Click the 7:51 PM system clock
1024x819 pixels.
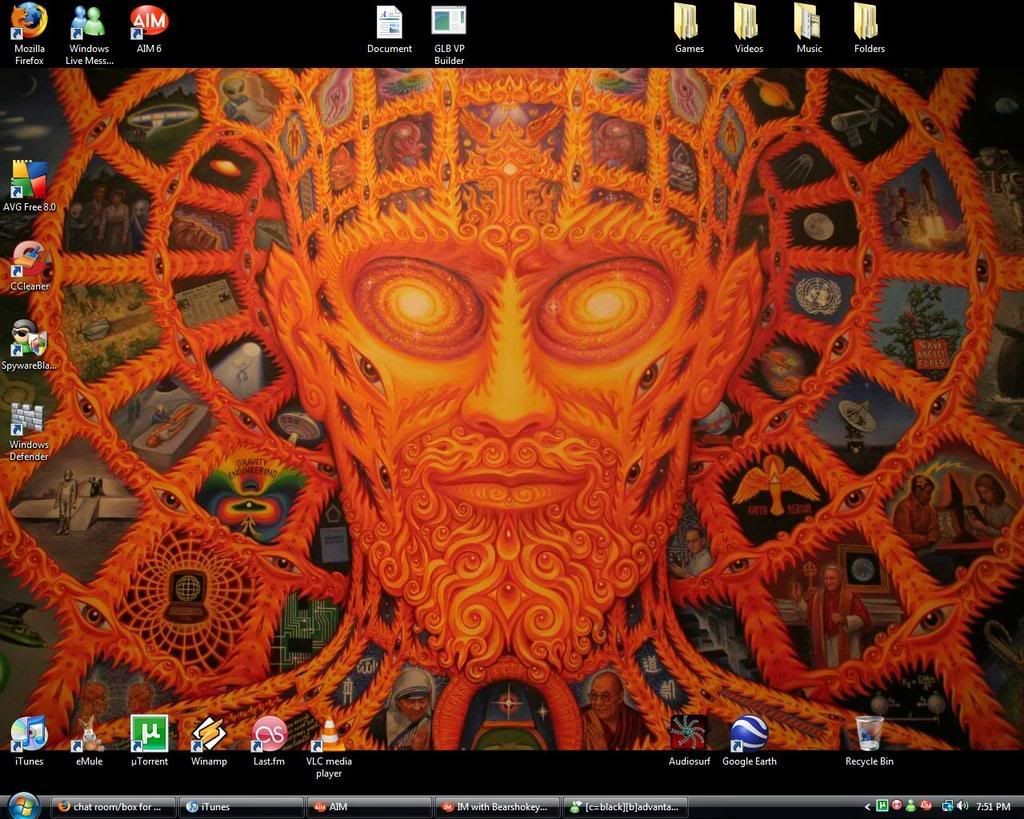pyautogui.click(x=993, y=807)
